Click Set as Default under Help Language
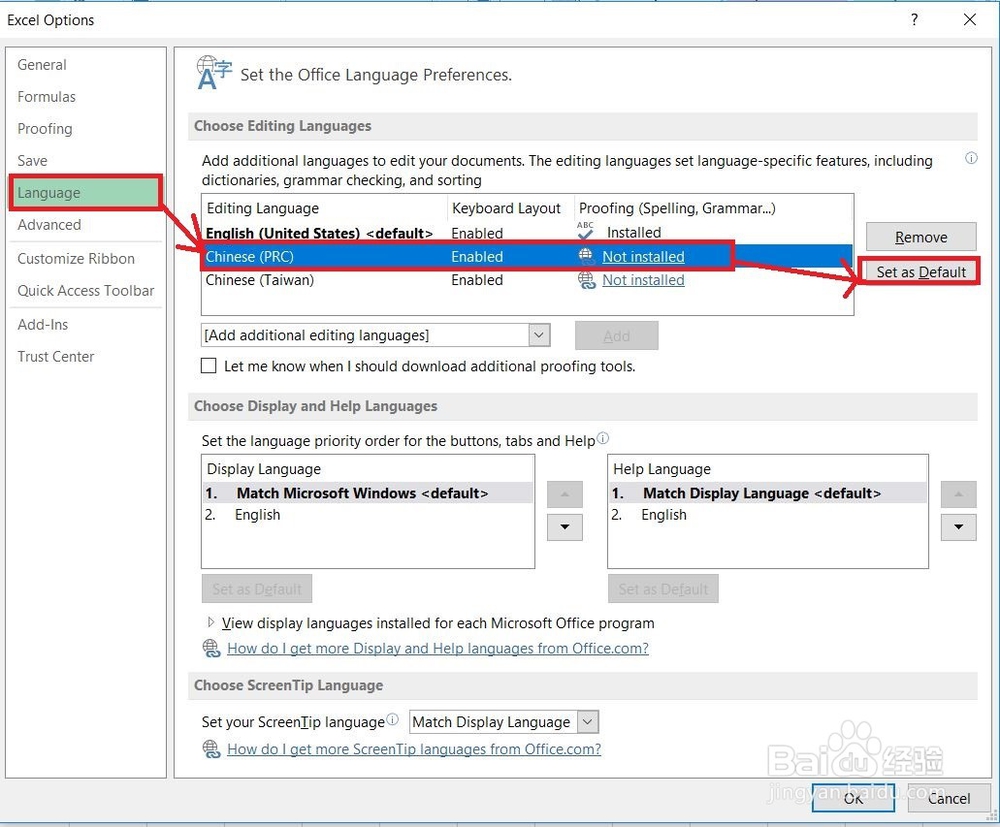This screenshot has height=827, width=1000. coord(663,589)
